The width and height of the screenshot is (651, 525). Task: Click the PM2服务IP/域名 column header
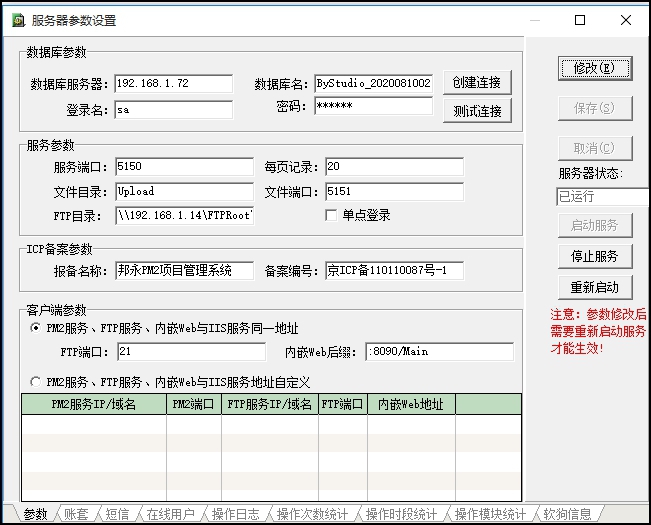pyautogui.click(x=94, y=404)
